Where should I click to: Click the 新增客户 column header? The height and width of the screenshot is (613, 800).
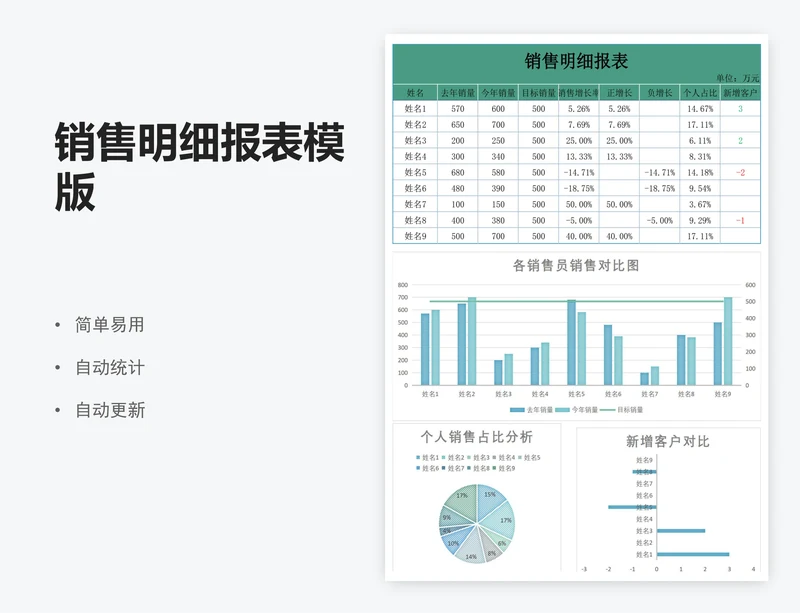(x=740, y=93)
